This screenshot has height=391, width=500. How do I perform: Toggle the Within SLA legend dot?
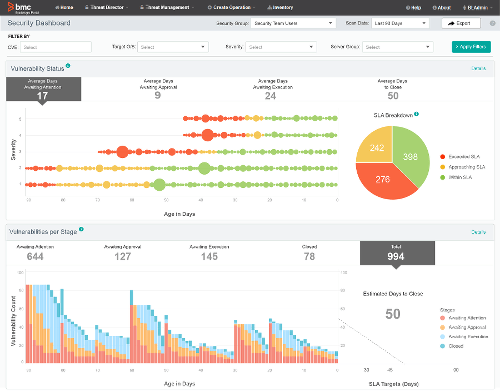coord(443,177)
